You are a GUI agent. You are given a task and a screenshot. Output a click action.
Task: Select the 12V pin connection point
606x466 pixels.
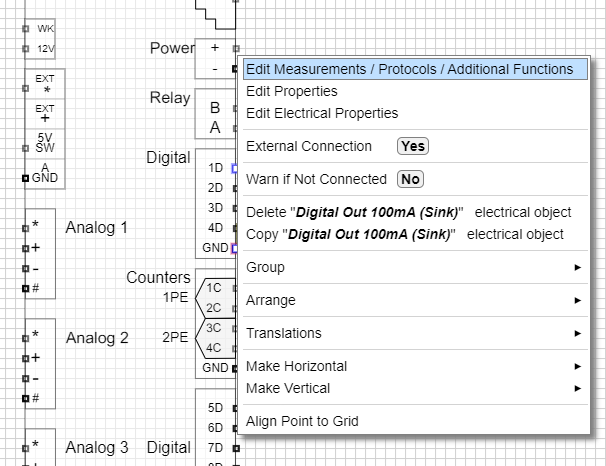tap(26, 49)
